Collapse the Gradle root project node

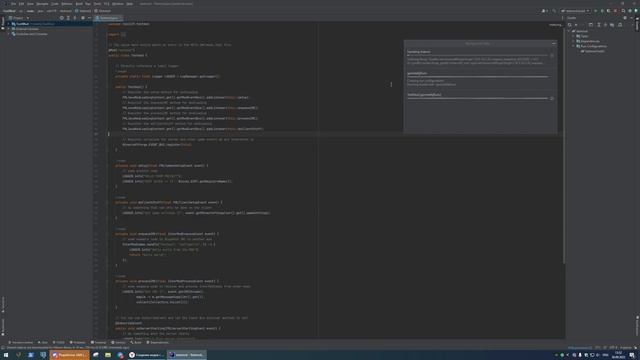(569, 31)
